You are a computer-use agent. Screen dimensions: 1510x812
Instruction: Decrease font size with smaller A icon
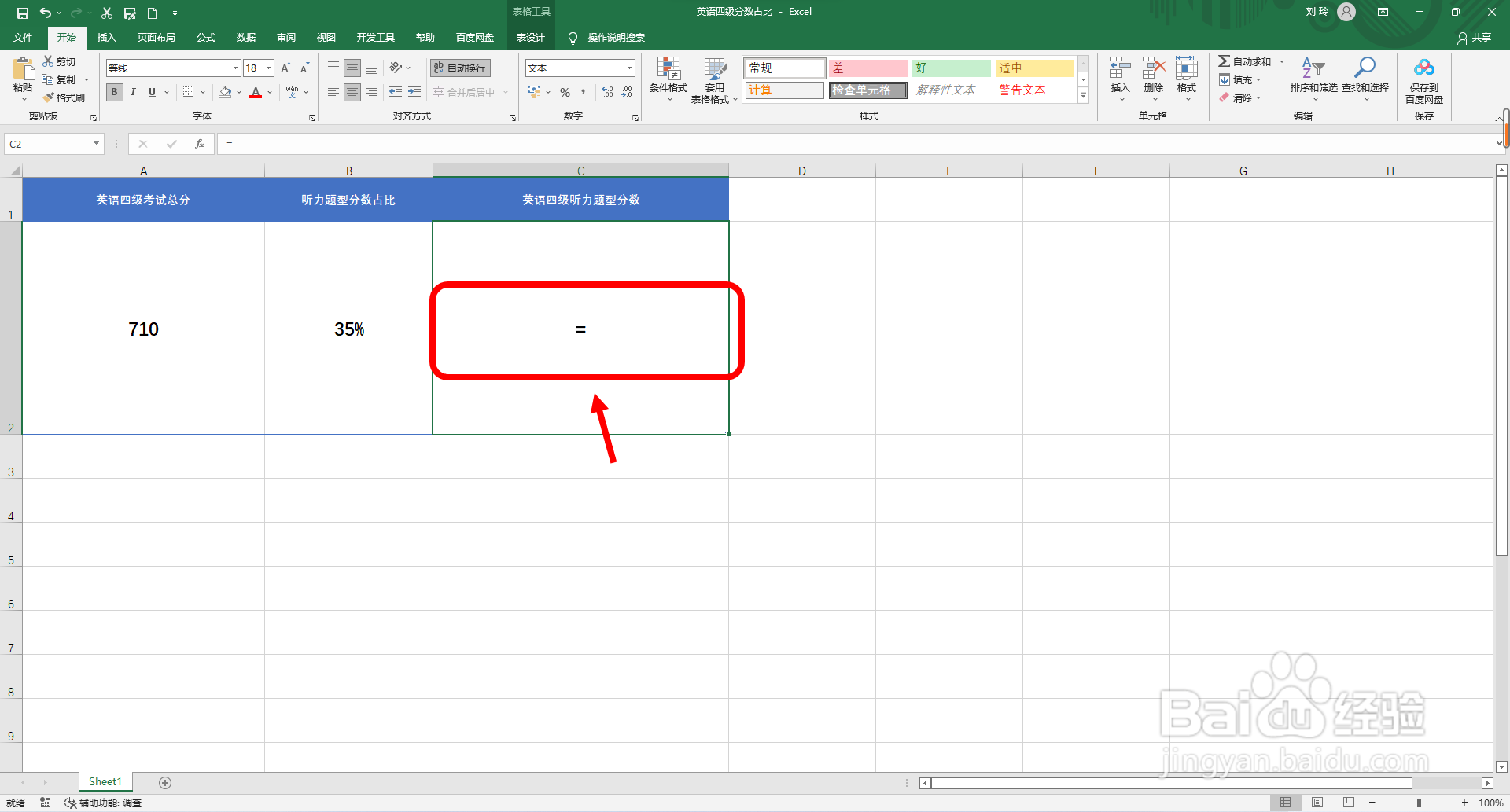tap(304, 68)
